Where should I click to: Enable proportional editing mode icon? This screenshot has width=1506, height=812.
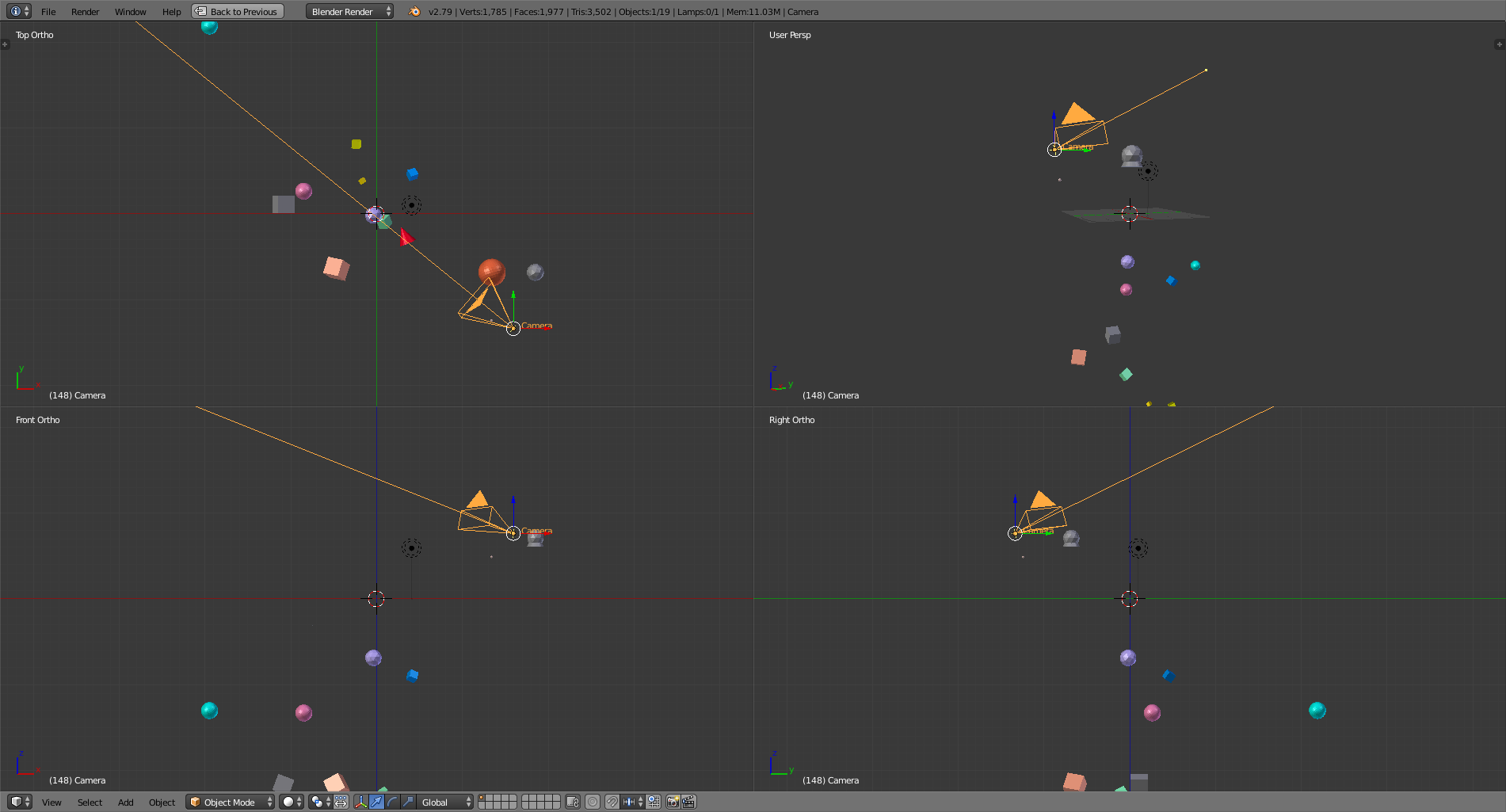click(593, 802)
